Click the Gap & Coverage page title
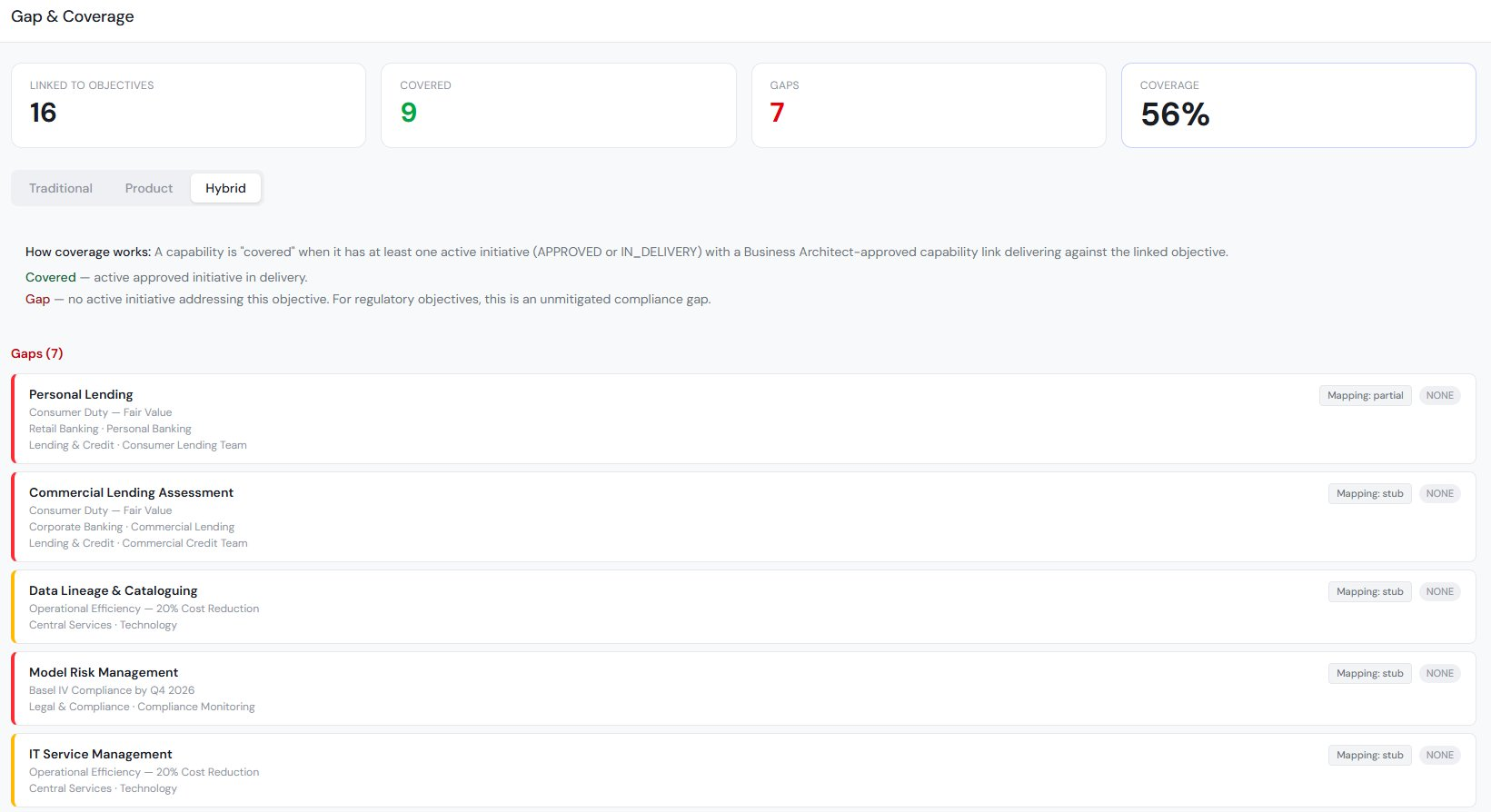 click(73, 16)
